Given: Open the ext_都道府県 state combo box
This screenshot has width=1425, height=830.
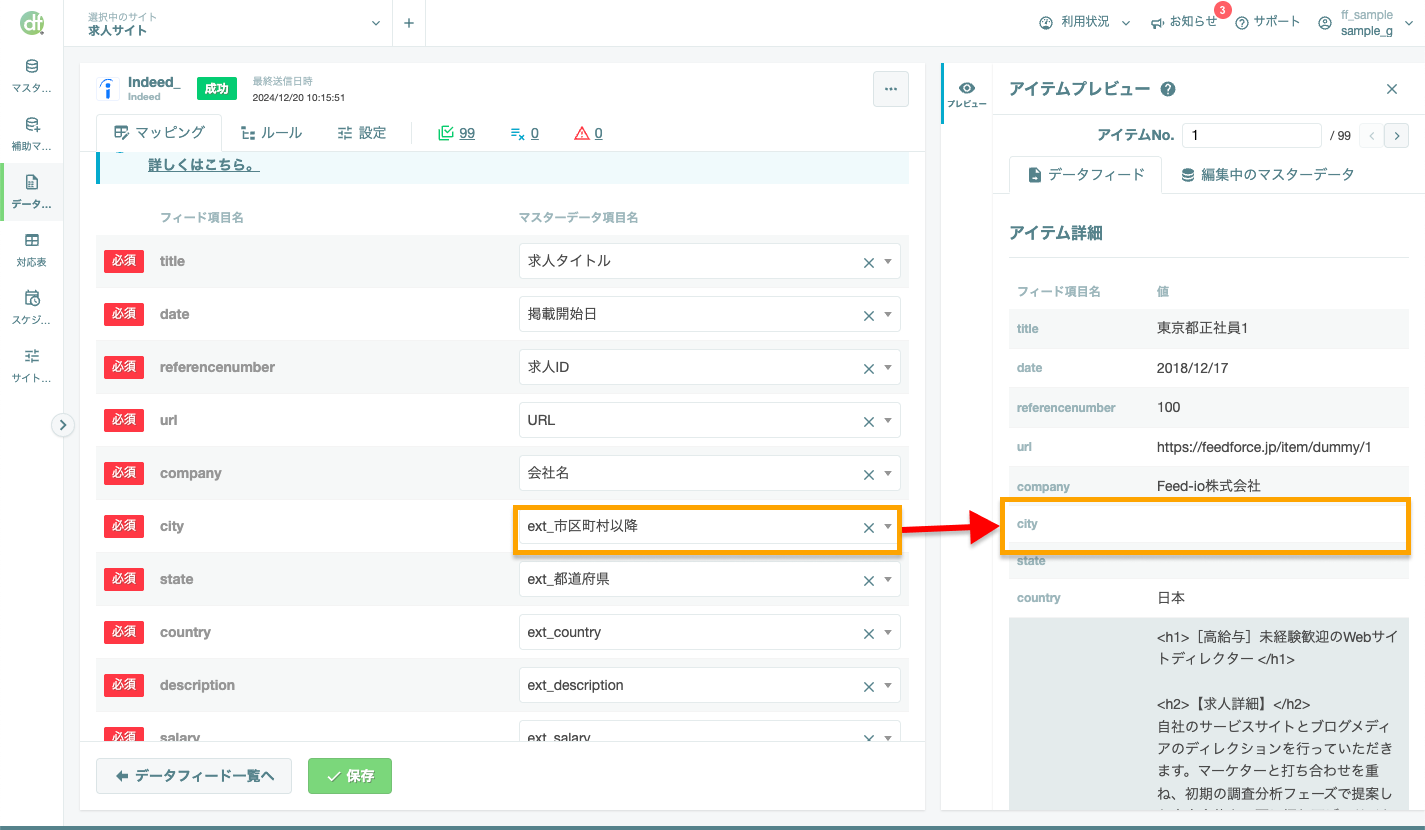Looking at the screenshot, I should tap(710, 579).
